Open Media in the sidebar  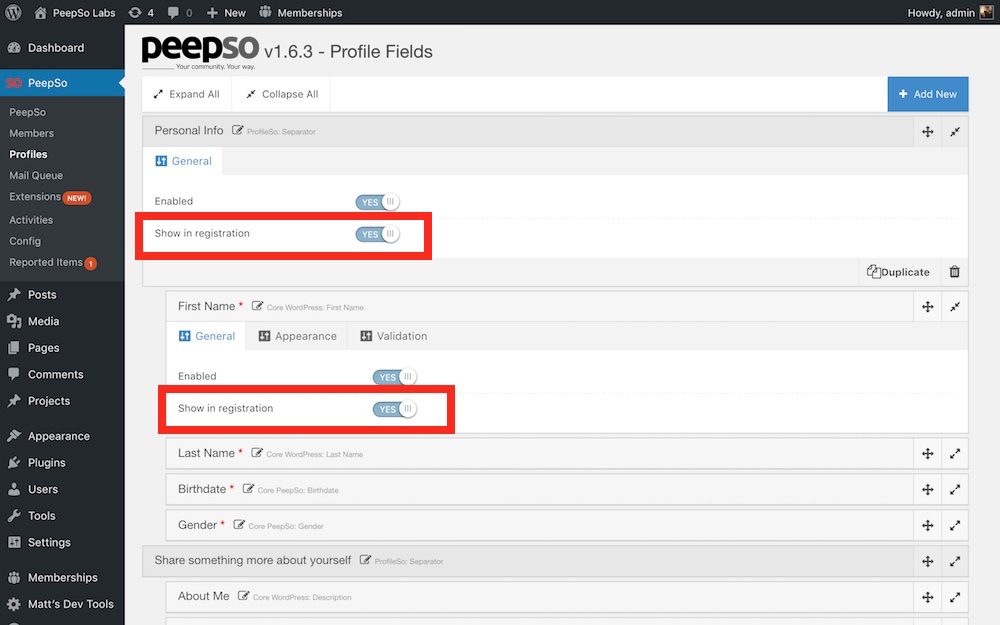62,321
